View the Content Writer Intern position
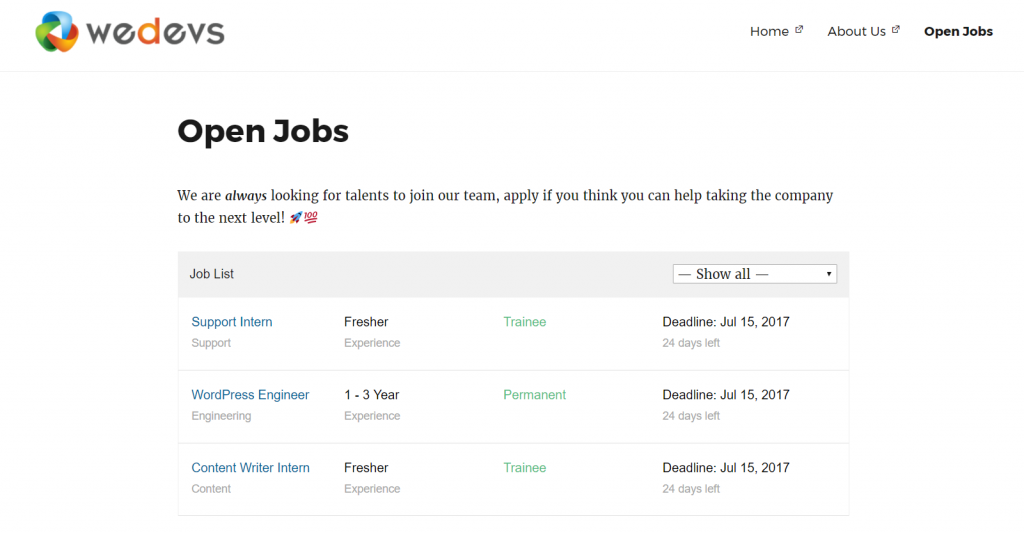The height and width of the screenshot is (533, 1024). coord(250,468)
